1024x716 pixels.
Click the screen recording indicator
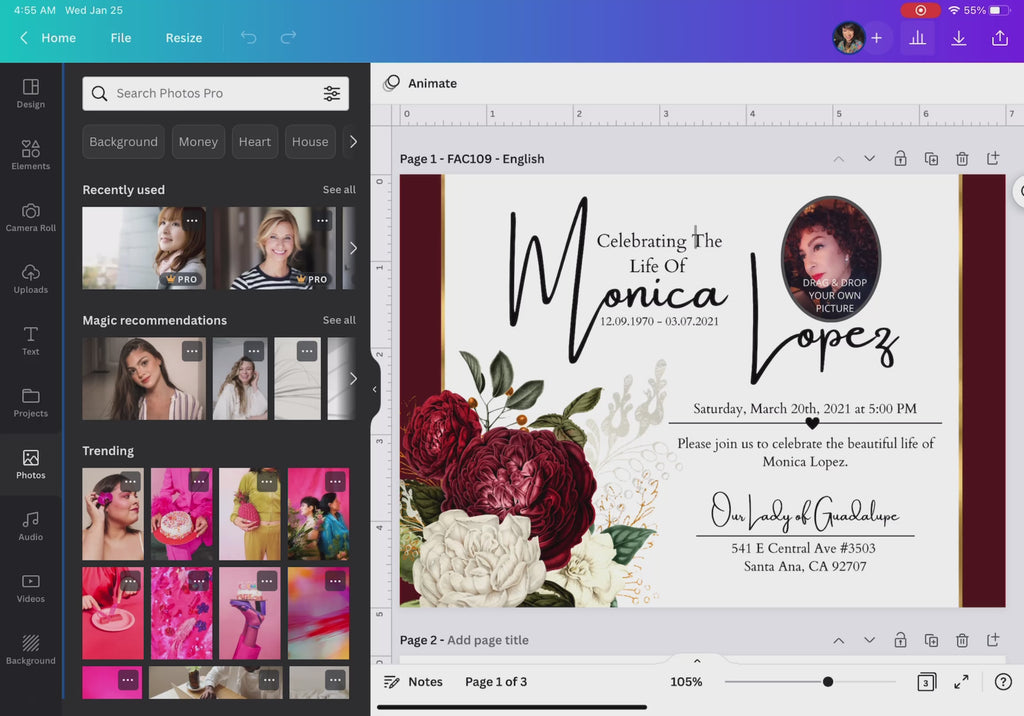tap(920, 10)
